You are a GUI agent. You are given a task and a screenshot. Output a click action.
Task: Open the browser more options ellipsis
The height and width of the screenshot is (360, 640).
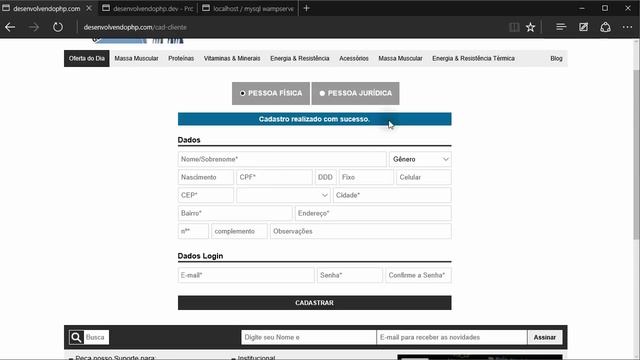click(x=627, y=27)
